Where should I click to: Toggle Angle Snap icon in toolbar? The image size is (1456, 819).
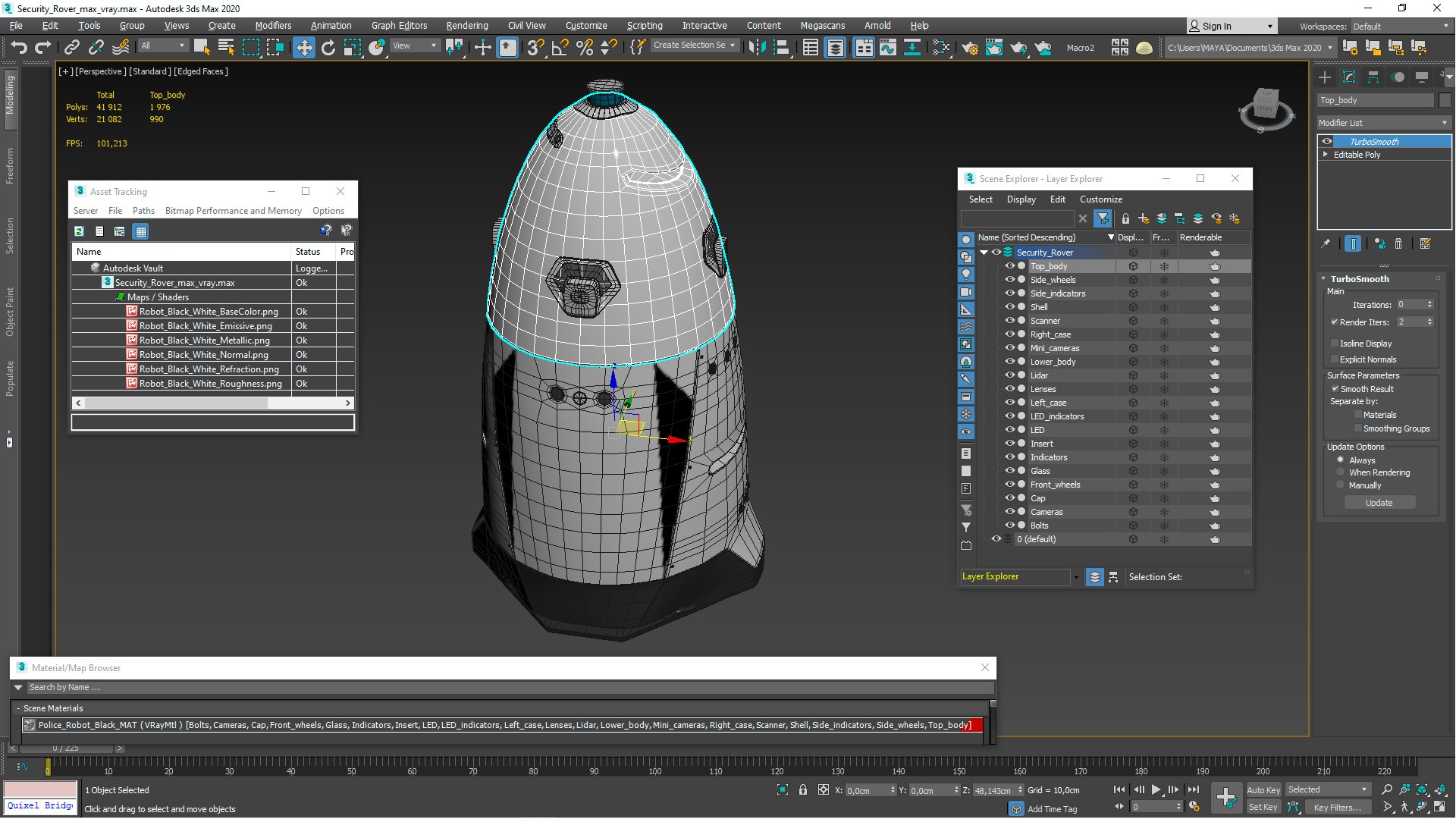pyautogui.click(x=560, y=48)
